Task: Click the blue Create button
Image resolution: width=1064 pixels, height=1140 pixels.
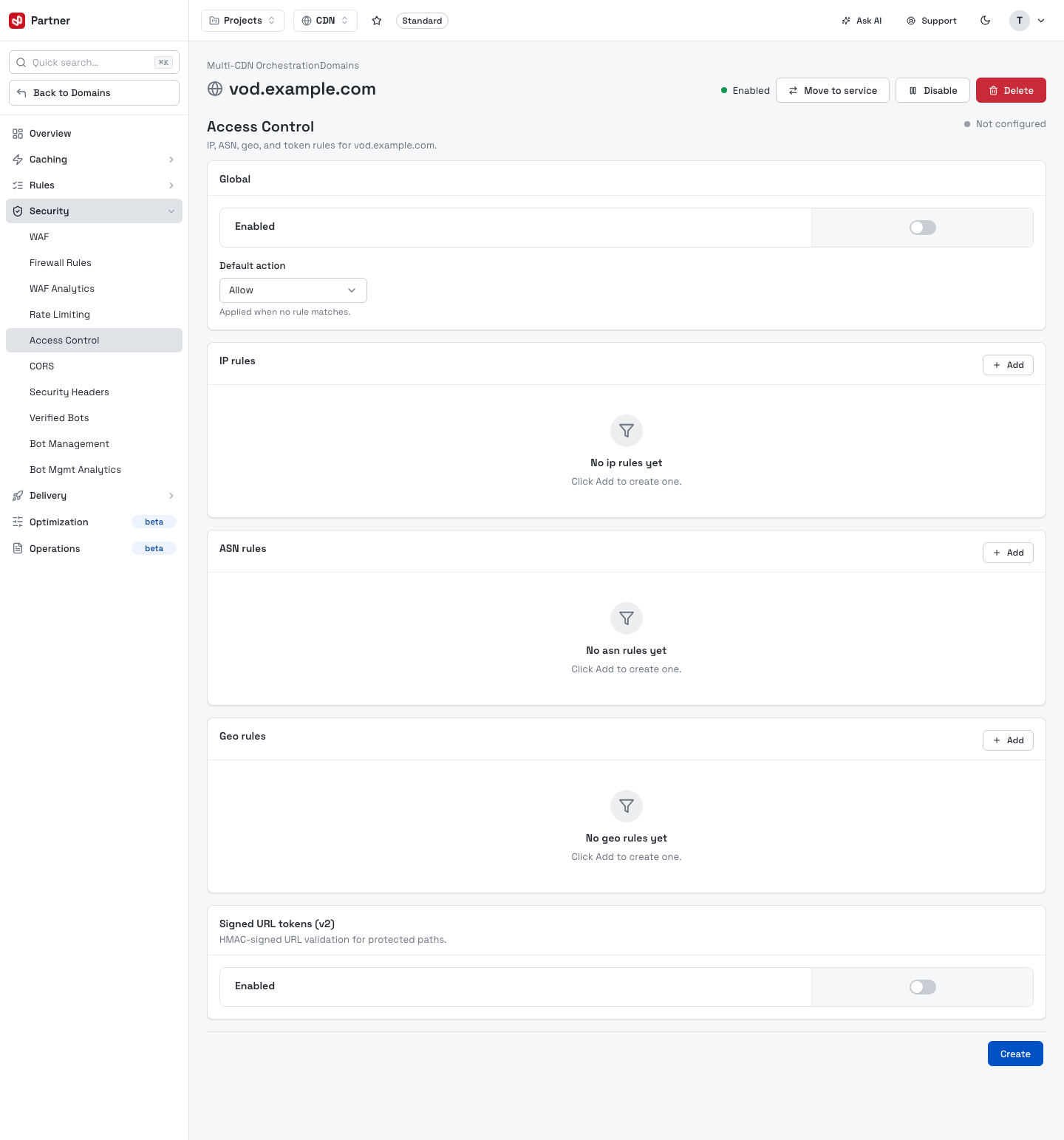Action: 1015,1054
